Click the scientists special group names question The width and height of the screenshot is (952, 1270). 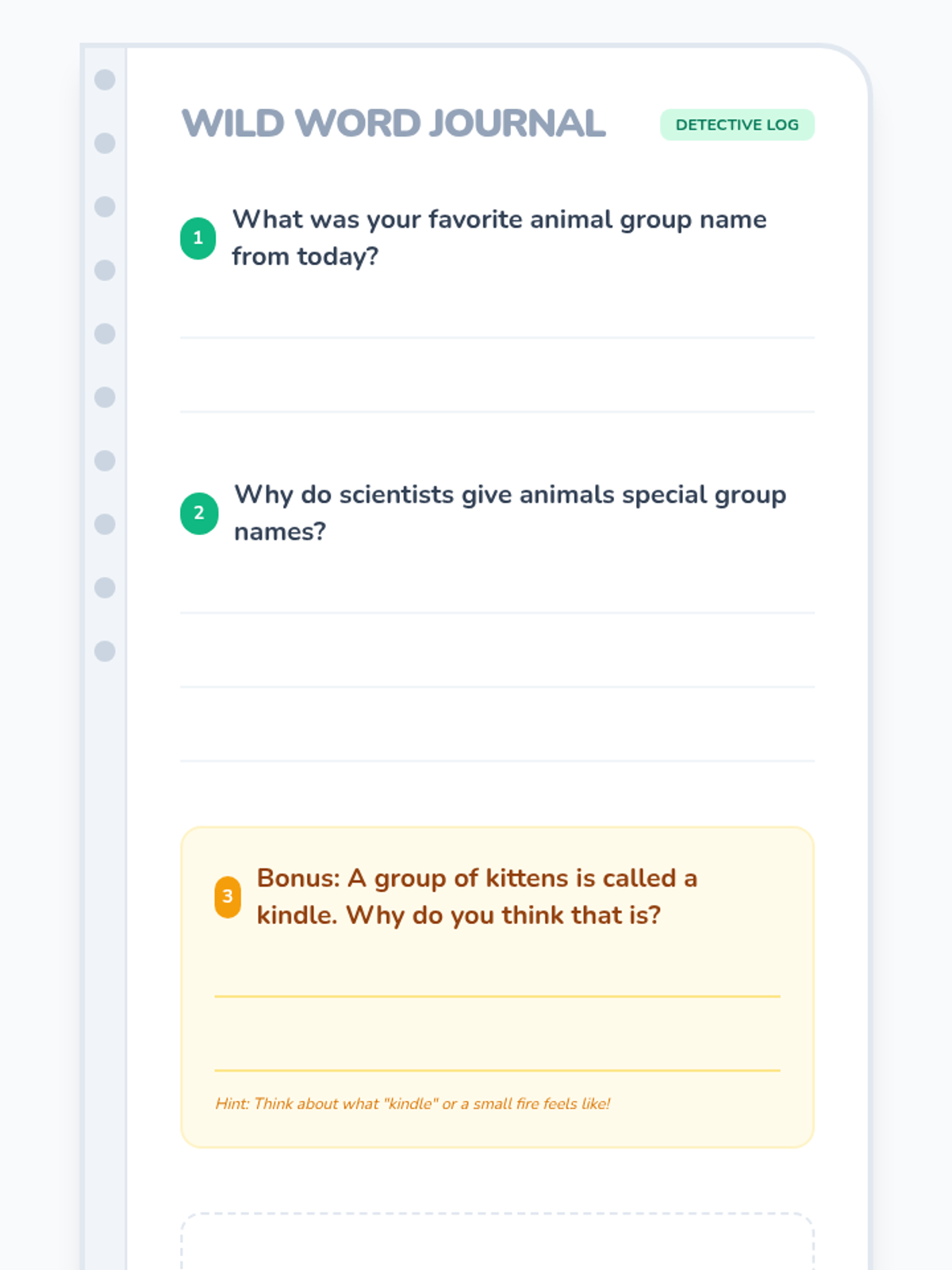click(x=510, y=513)
